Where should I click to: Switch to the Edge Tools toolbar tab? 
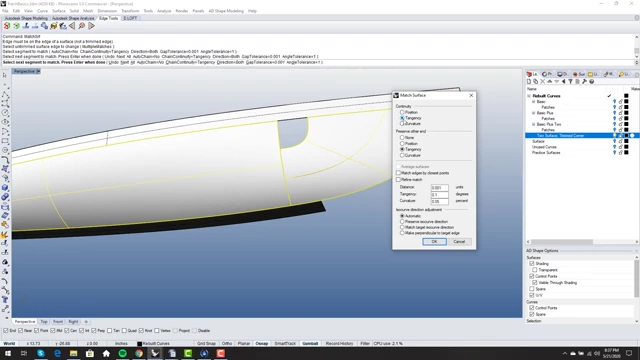point(109,18)
